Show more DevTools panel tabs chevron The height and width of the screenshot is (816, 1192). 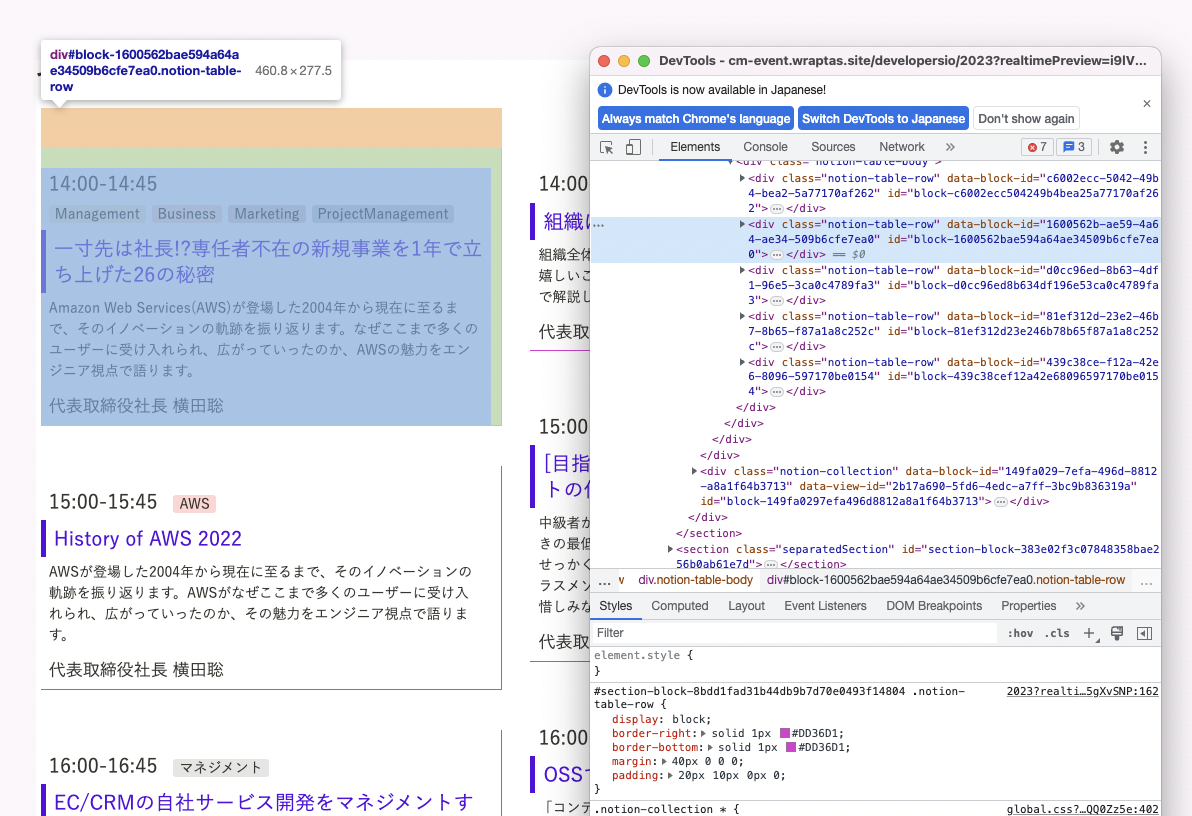(950, 148)
